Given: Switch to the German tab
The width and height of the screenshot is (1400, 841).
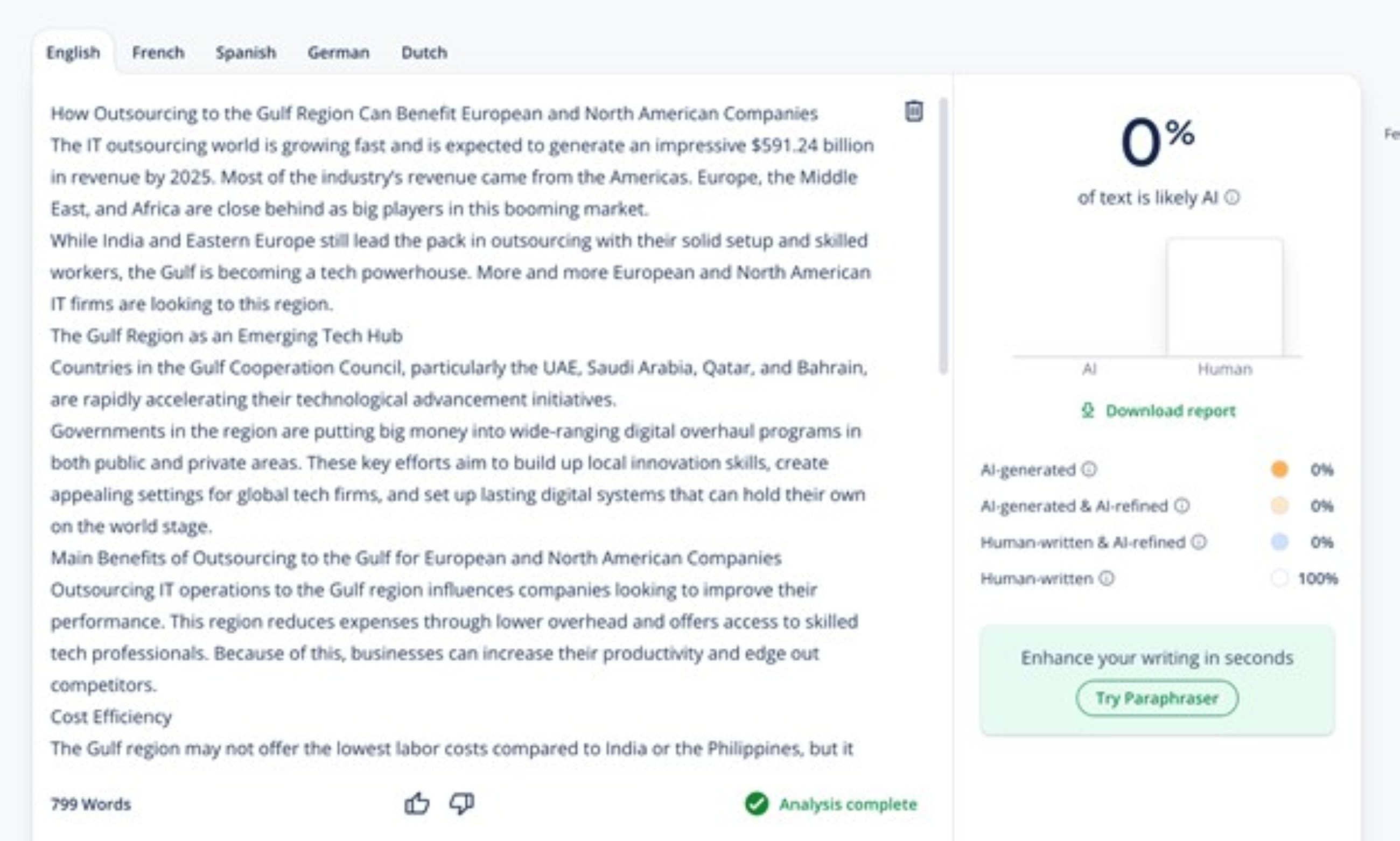Looking at the screenshot, I should pos(338,52).
